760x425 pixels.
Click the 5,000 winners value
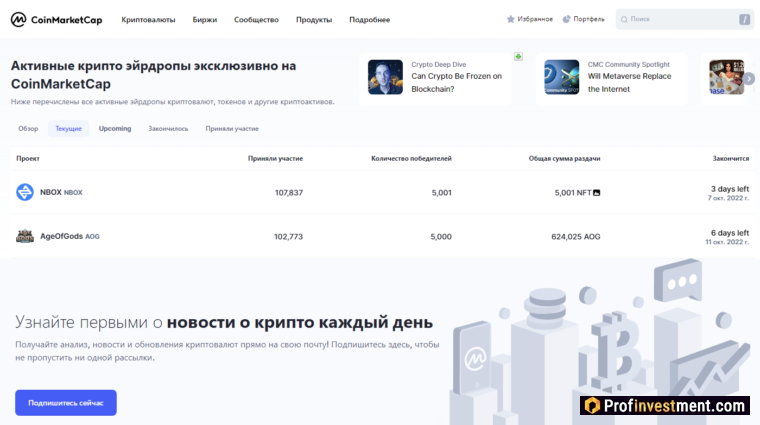click(441, 236)
